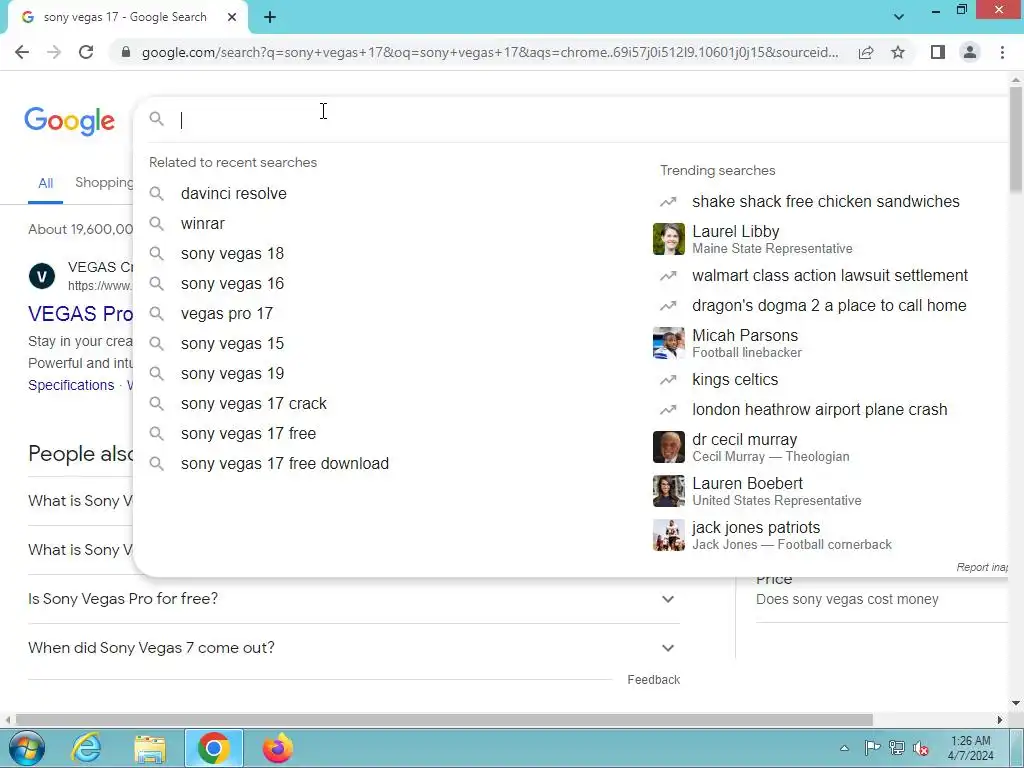Open 'london heathrow airport plane crash' trend

[820, 409]
